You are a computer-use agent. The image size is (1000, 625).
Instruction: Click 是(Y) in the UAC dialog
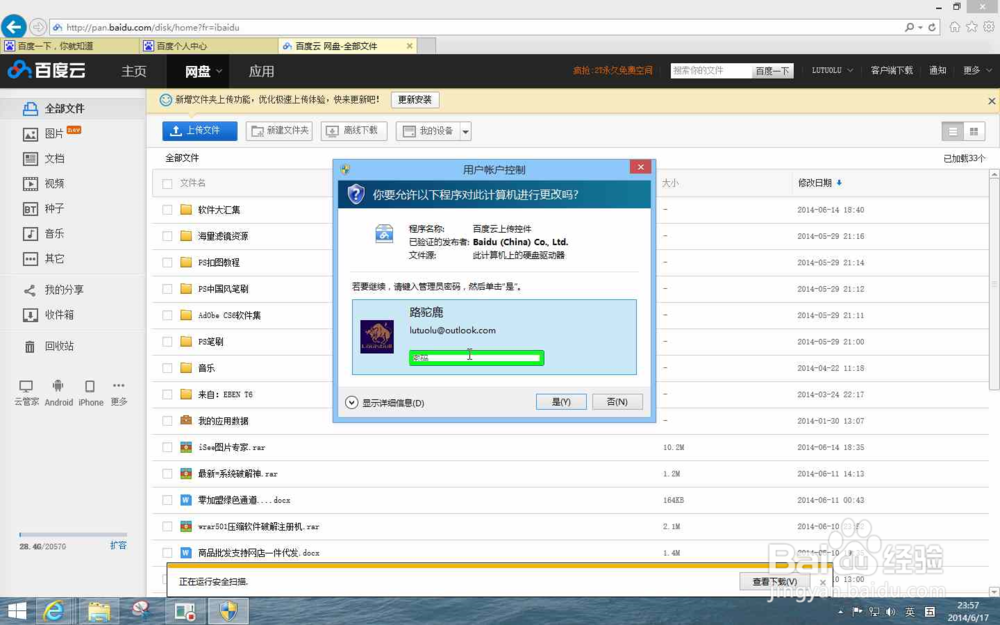[x=561, y=402]
